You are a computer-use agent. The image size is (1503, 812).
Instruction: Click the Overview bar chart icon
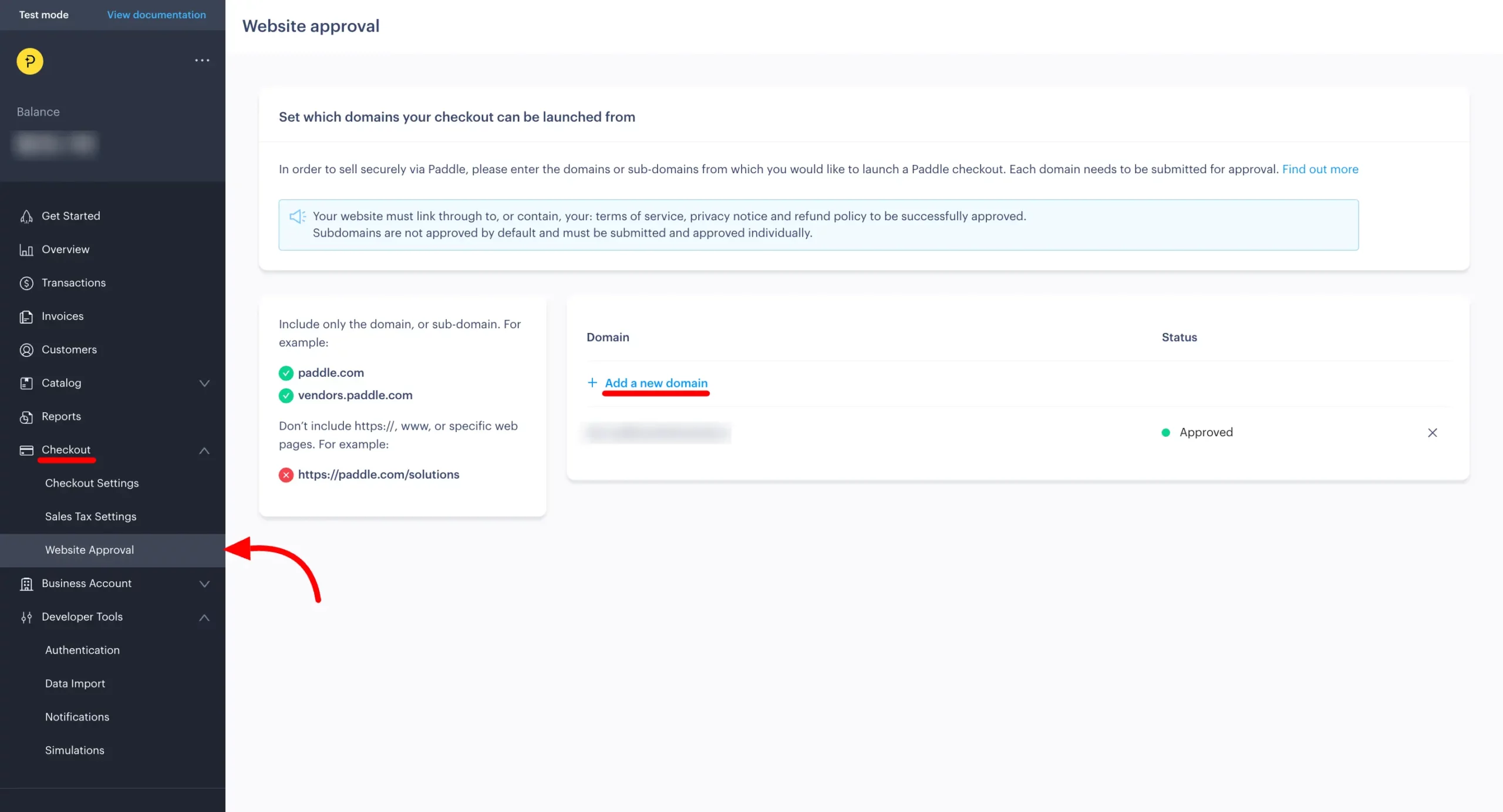click(x=26, y=250)
